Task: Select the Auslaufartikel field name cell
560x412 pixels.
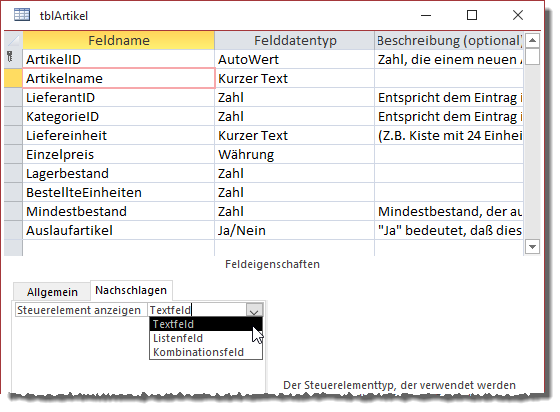Action: (119, 230)
